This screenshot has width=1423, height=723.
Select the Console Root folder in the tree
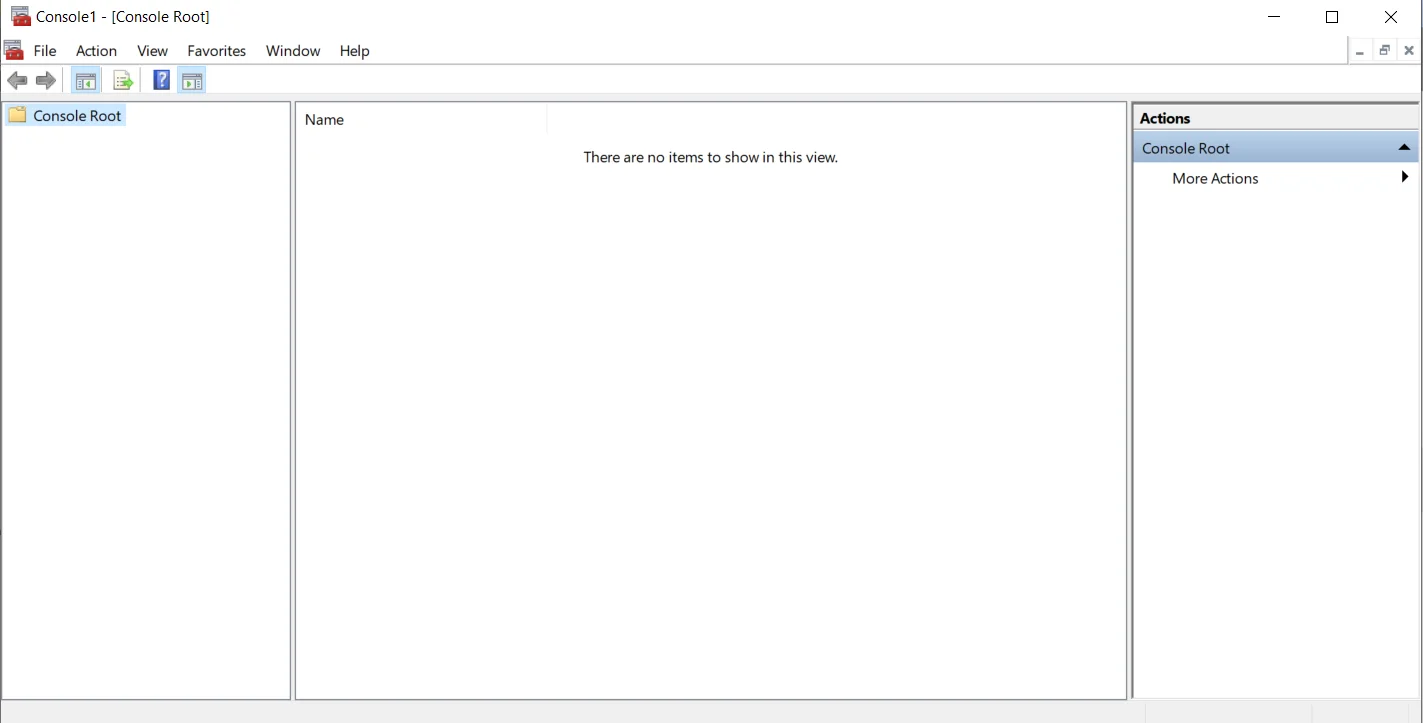point(77,116)
